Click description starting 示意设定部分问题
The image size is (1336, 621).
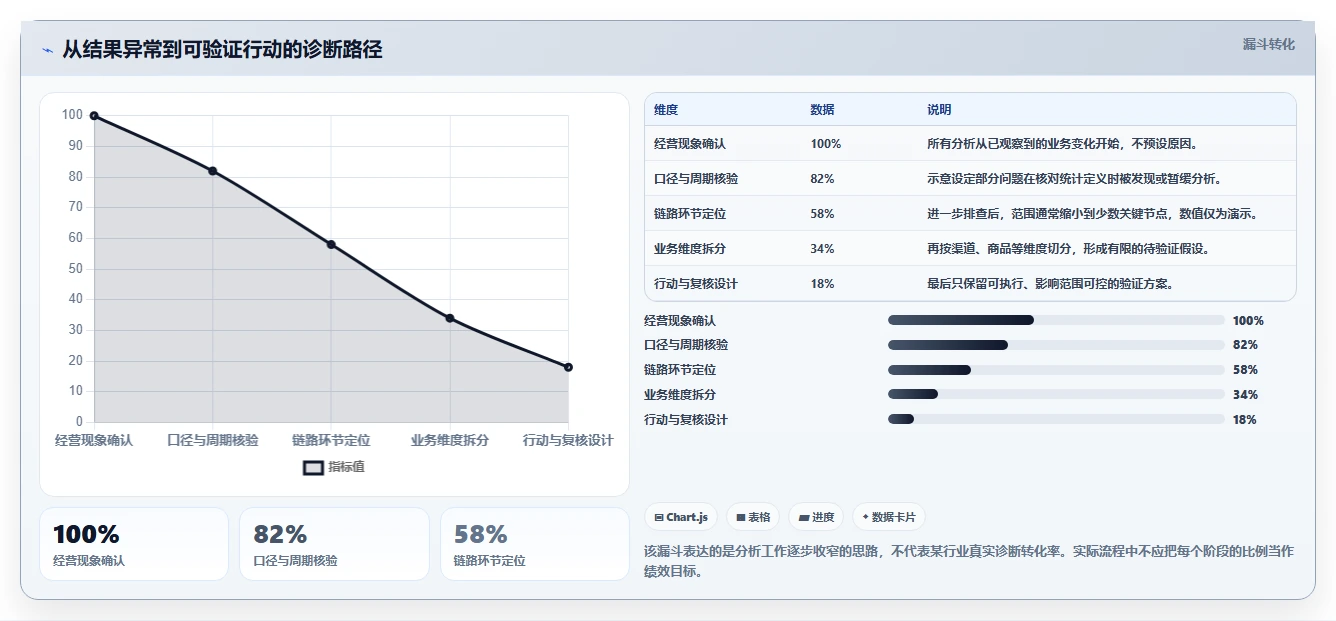click(1074, 179)
